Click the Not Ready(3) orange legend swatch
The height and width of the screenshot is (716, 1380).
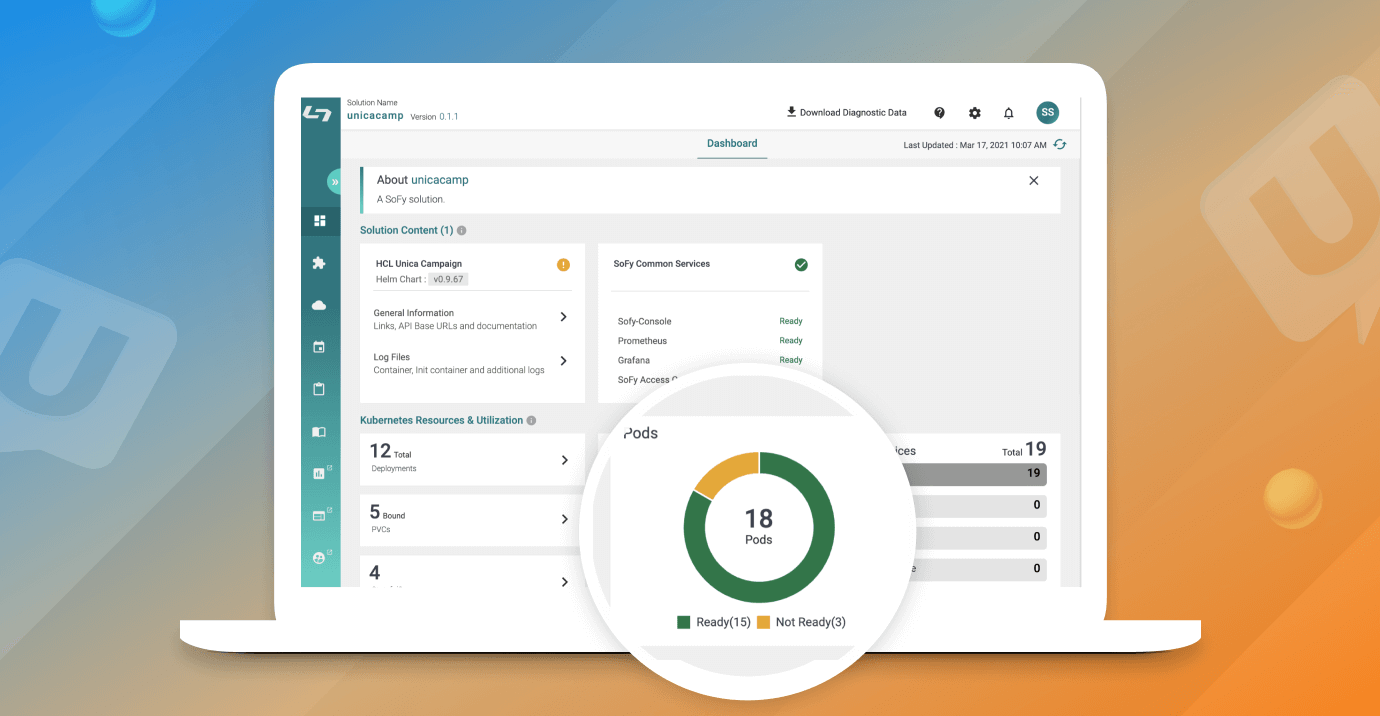pos(763,622)
